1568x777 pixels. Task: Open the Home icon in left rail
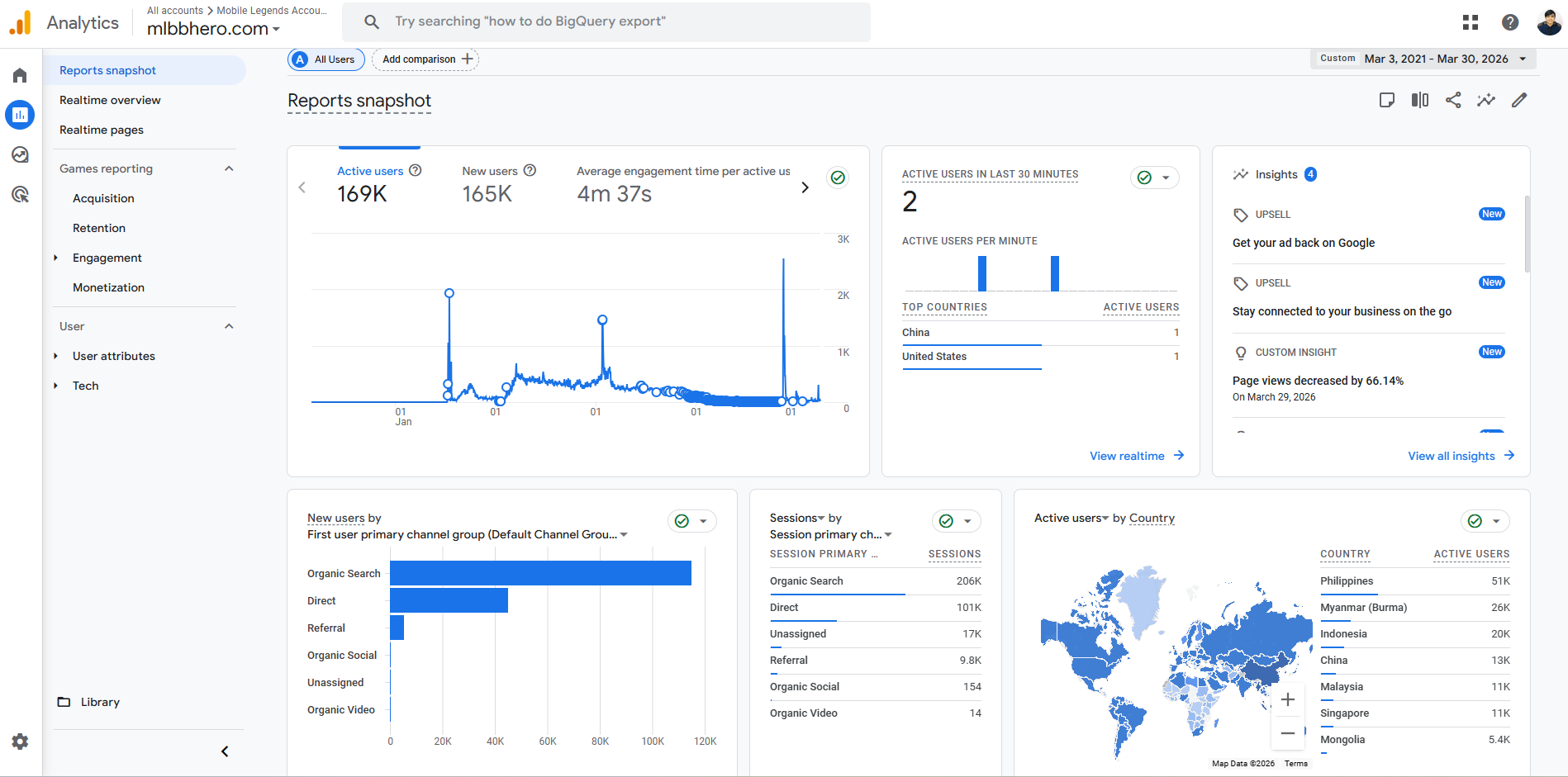pyautogui.click(x=20, y=75)
